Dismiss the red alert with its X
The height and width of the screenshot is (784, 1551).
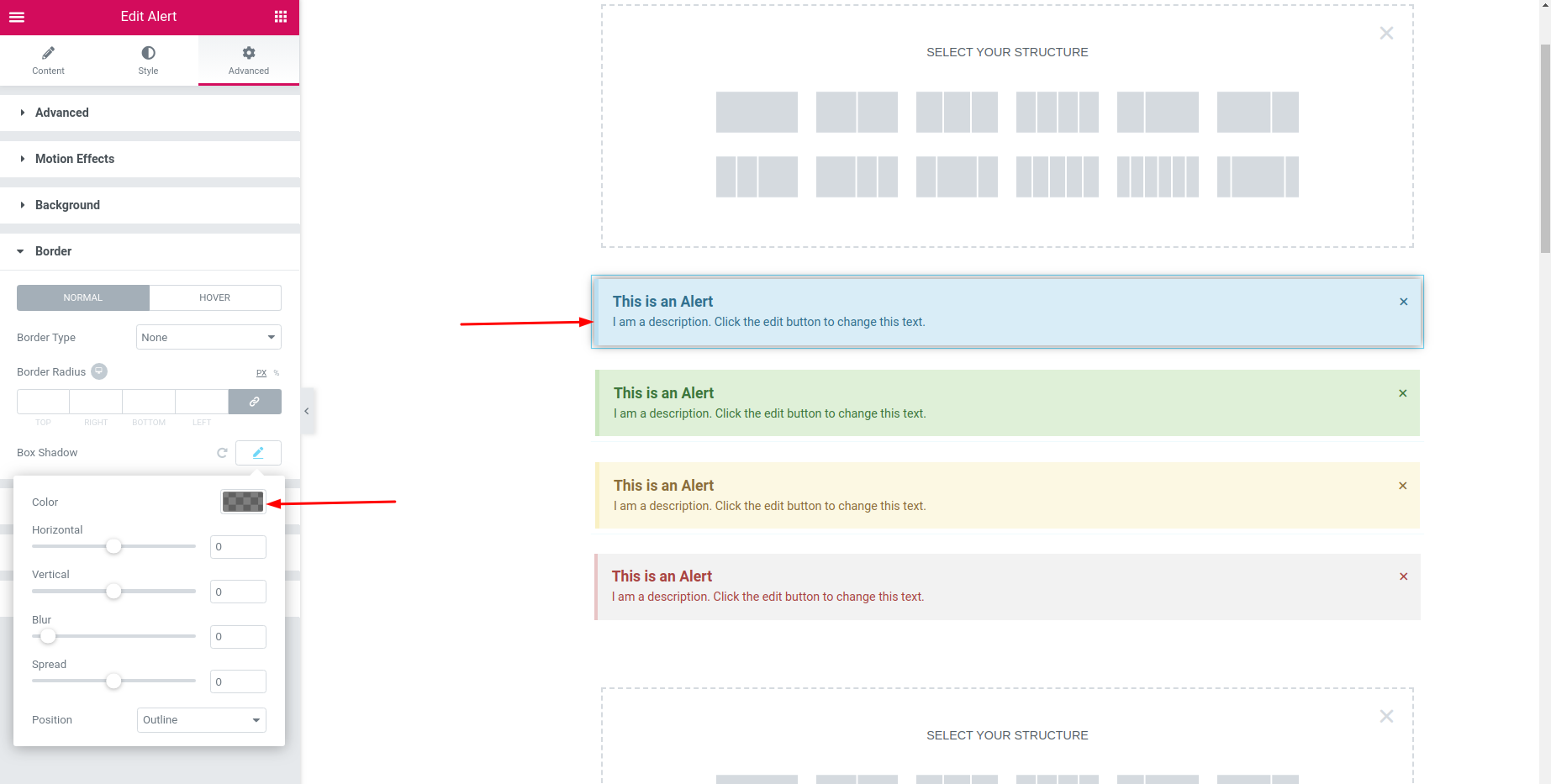tap(1403, 576)
